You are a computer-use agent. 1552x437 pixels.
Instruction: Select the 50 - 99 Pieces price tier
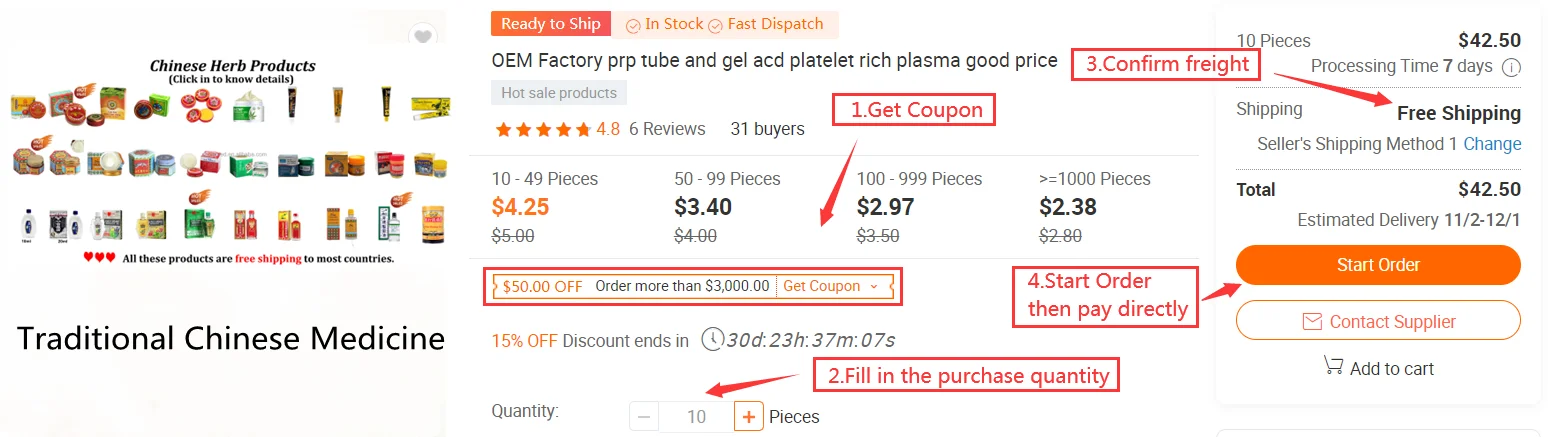(727, 207)
